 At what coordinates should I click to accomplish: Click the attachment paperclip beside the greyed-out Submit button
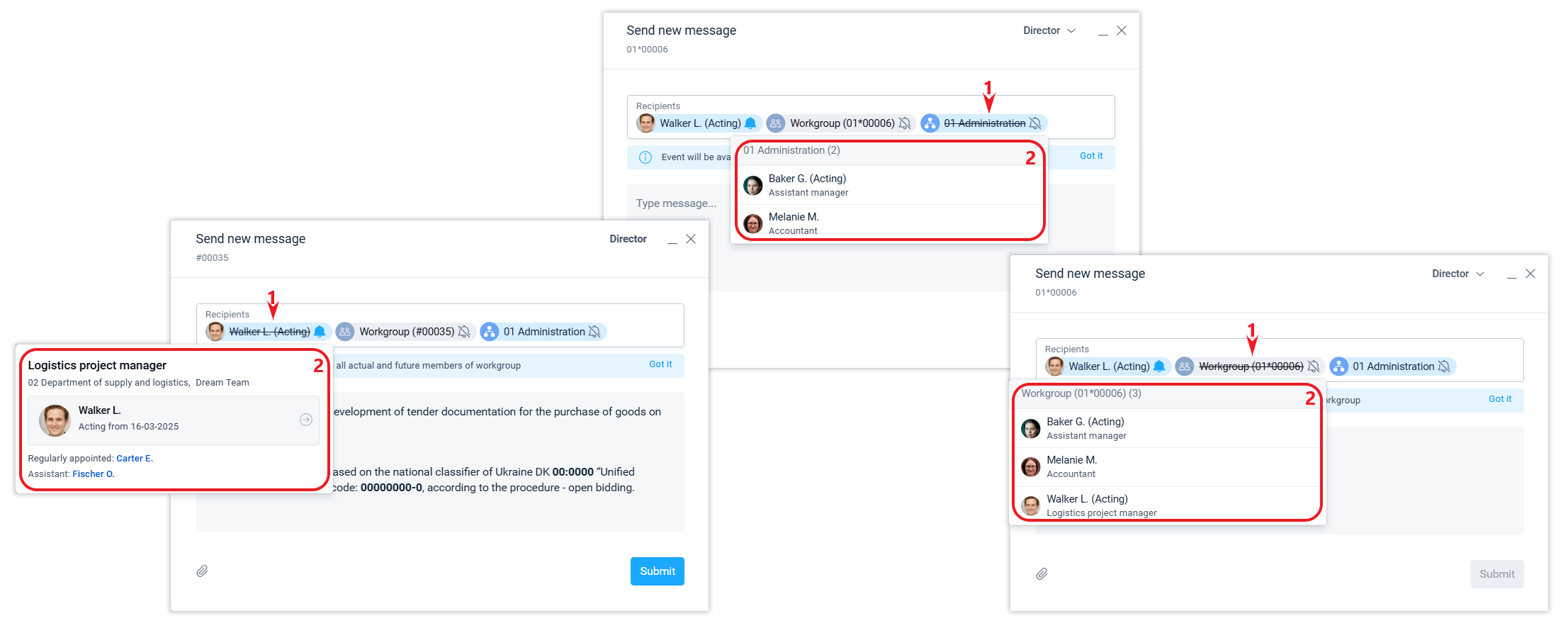pos(1042,574)
